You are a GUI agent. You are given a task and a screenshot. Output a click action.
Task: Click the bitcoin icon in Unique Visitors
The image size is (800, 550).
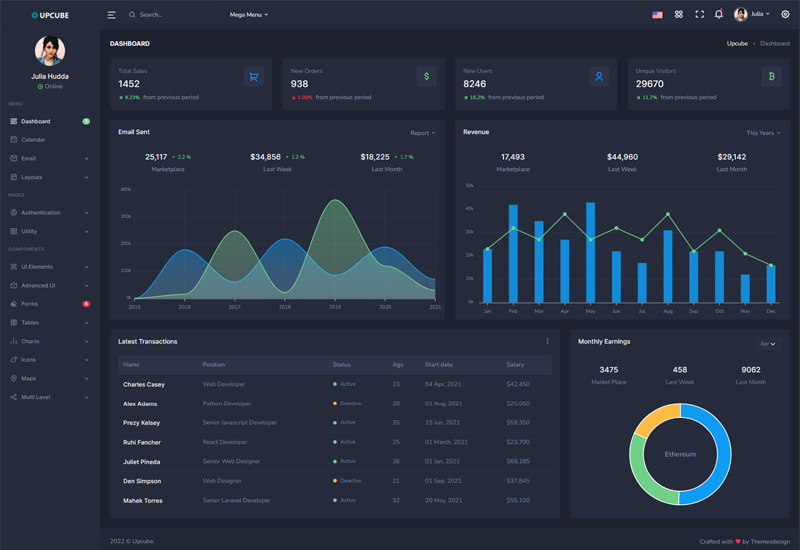(x=771, y=76)
